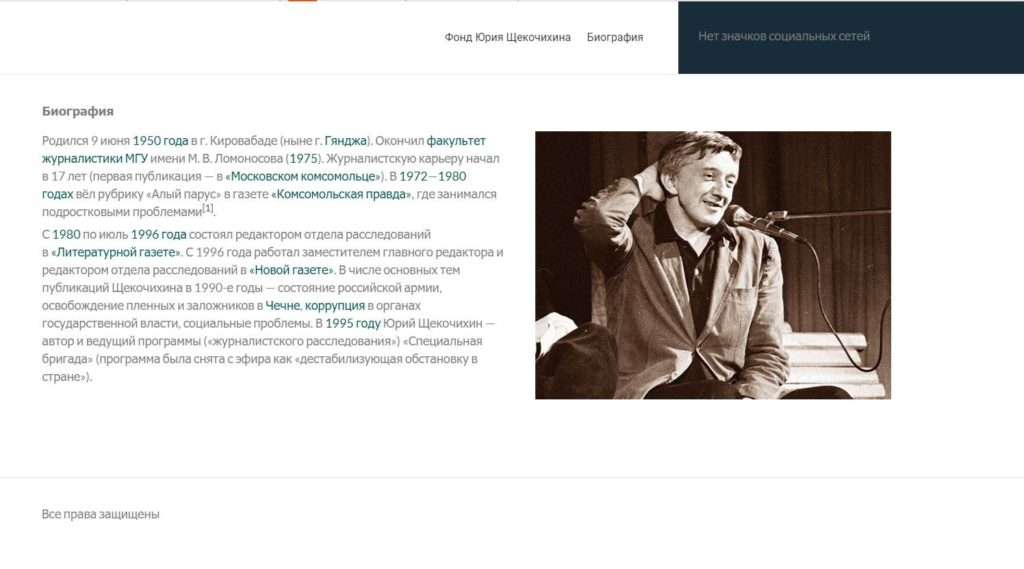
Task: Open the «Комсомольская правда» link
Action: 341,194
